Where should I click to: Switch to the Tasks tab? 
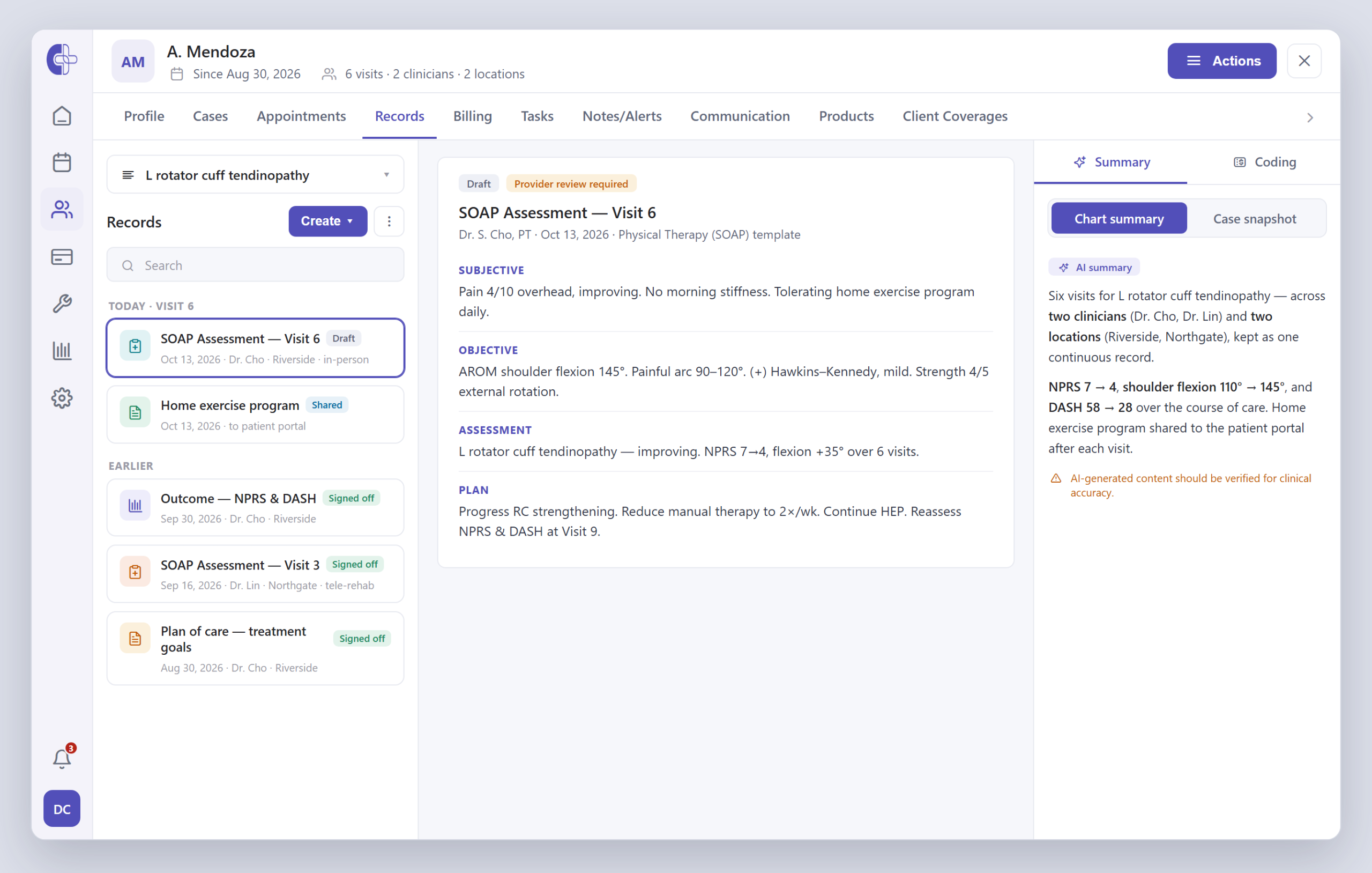click(x=538, y=116)
